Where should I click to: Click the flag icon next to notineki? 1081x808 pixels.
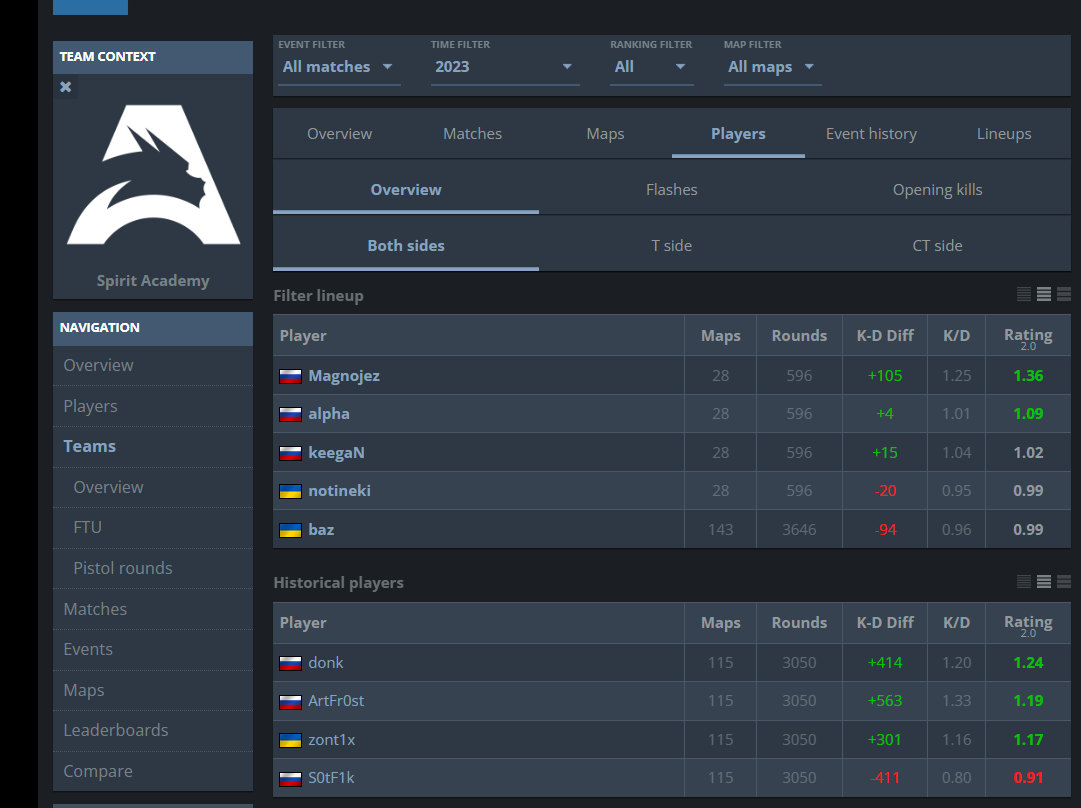click(290, 492)
